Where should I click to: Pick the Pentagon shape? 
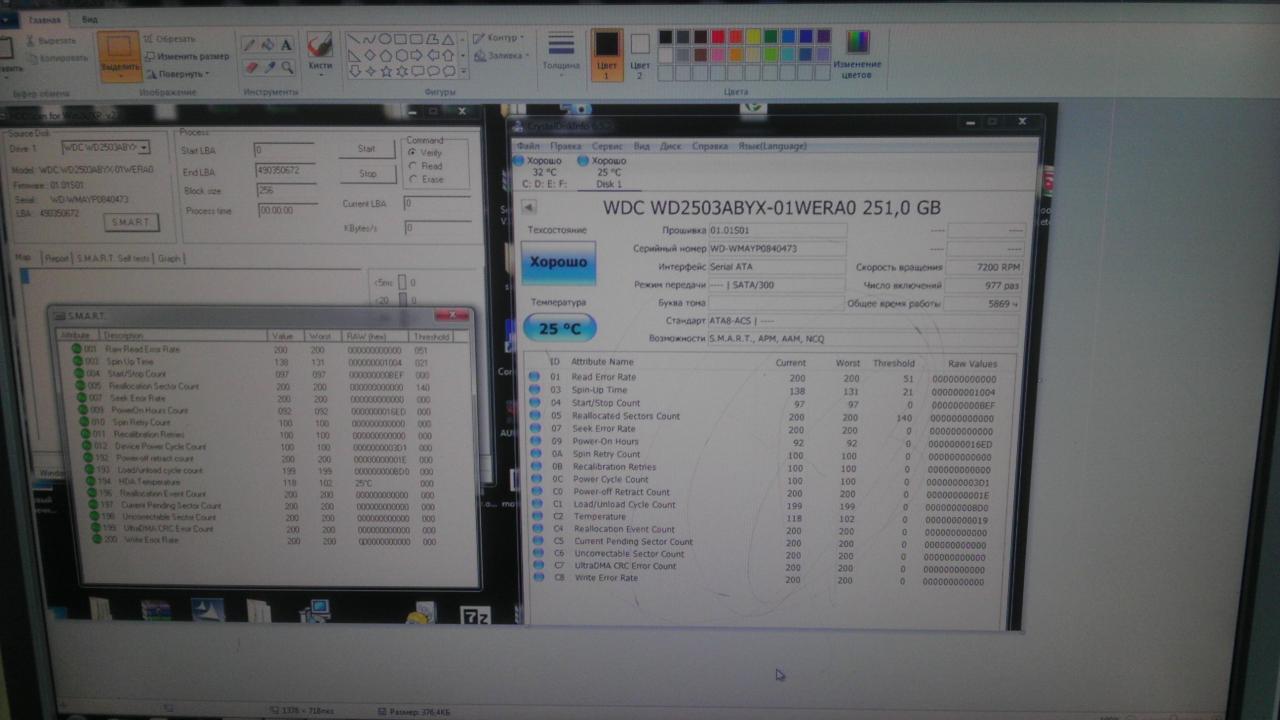386,55
